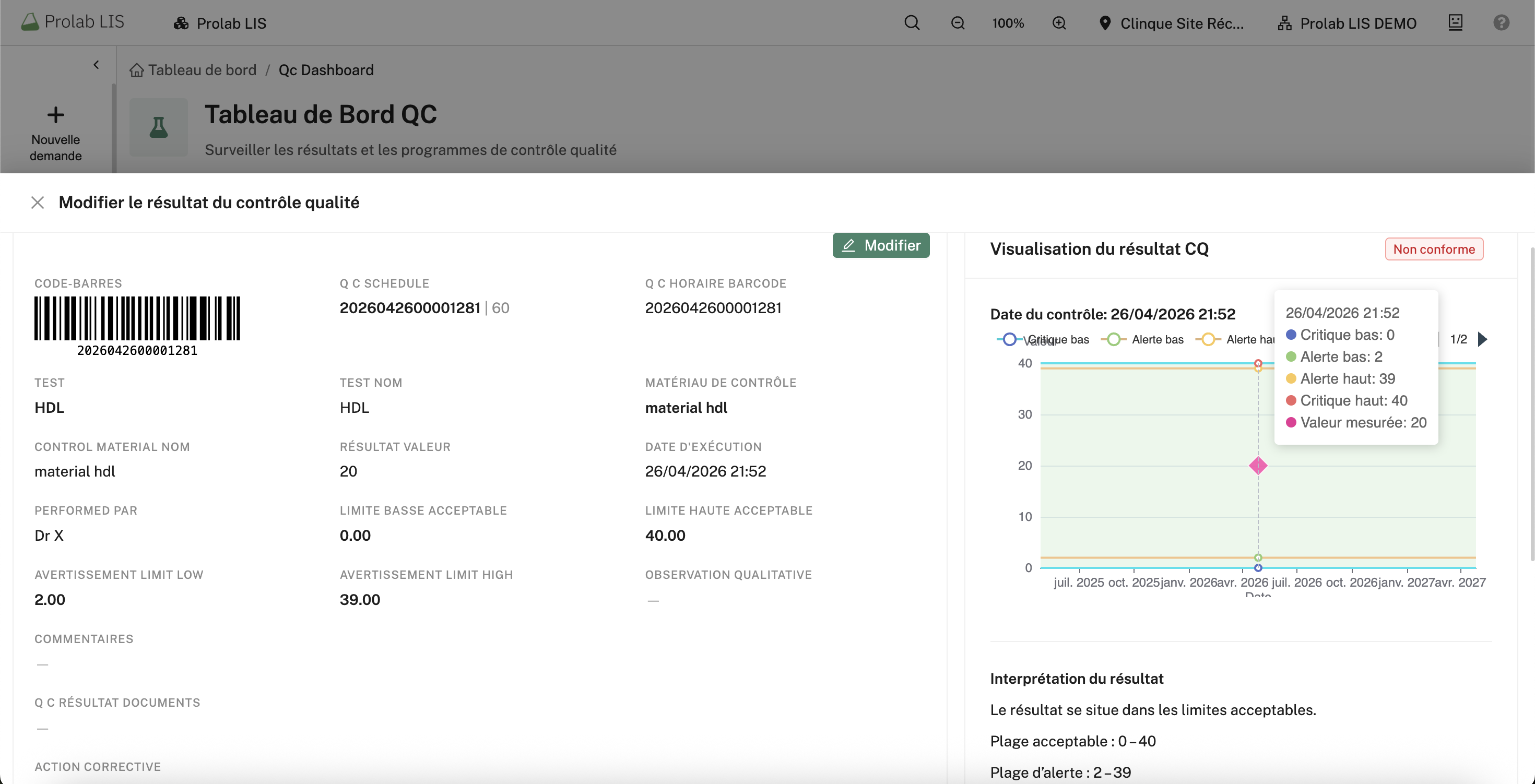Screen dimensions: 1535x784
Task: Click the Valeur mesurée: 20 tooltip entry
Action: tap(1356, 422)
